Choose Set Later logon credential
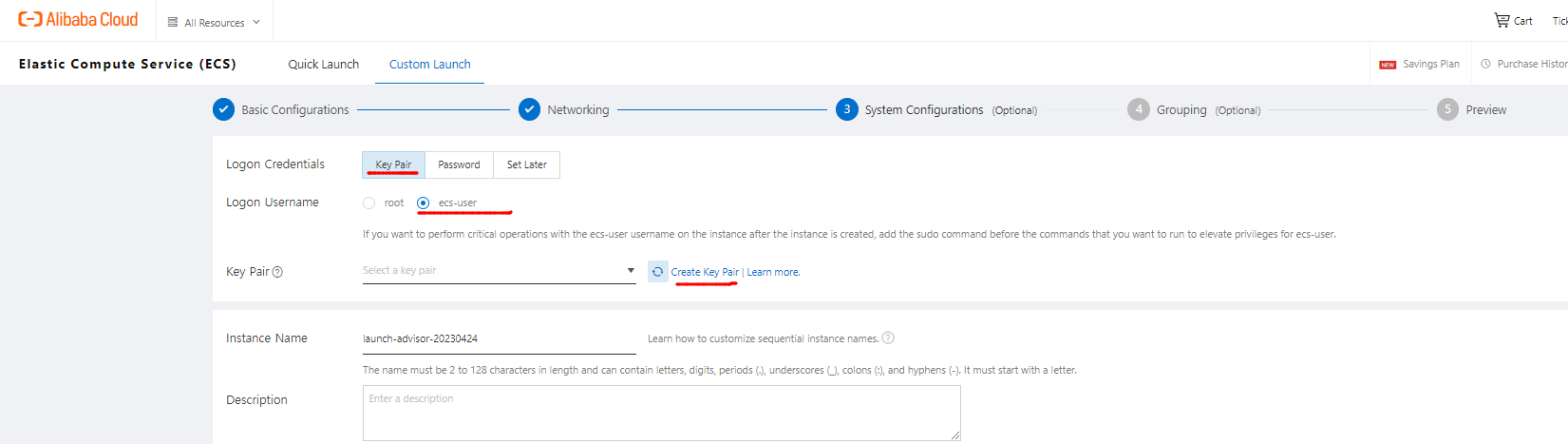The image size is (1568, 444). coord(526,164)
